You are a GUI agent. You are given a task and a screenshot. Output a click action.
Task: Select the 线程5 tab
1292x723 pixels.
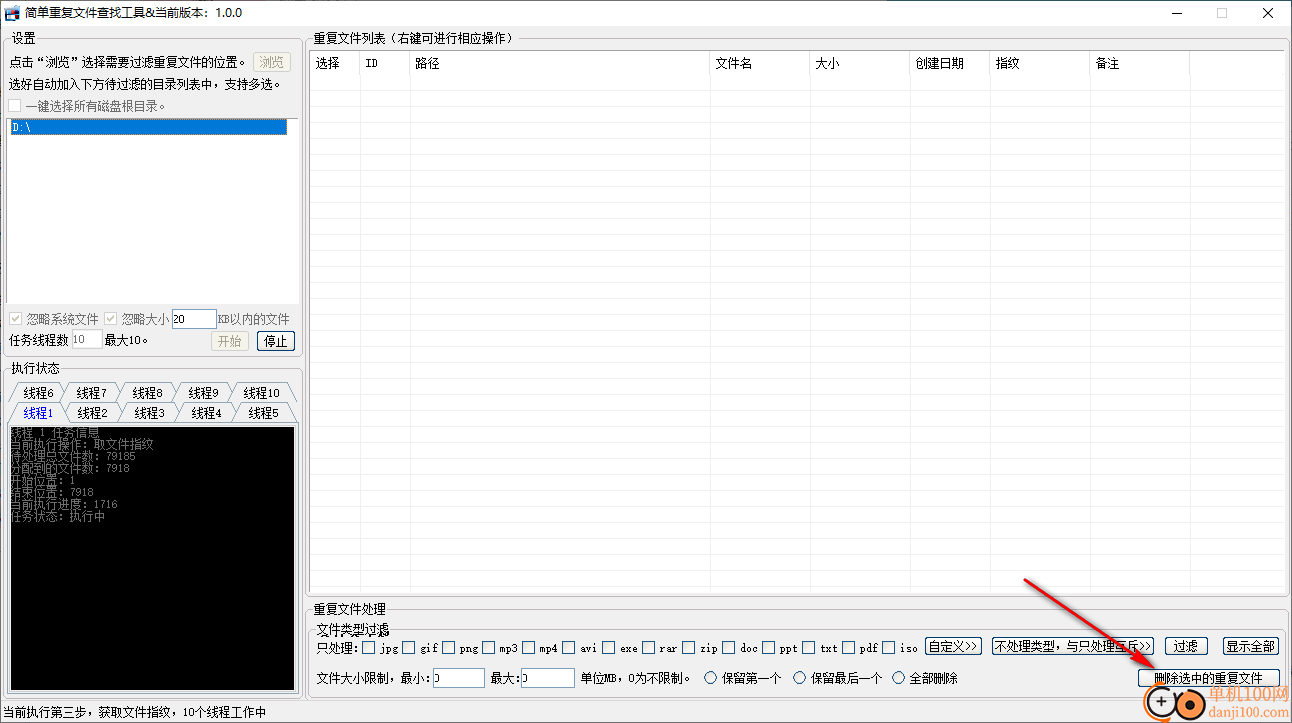[263, 413]
